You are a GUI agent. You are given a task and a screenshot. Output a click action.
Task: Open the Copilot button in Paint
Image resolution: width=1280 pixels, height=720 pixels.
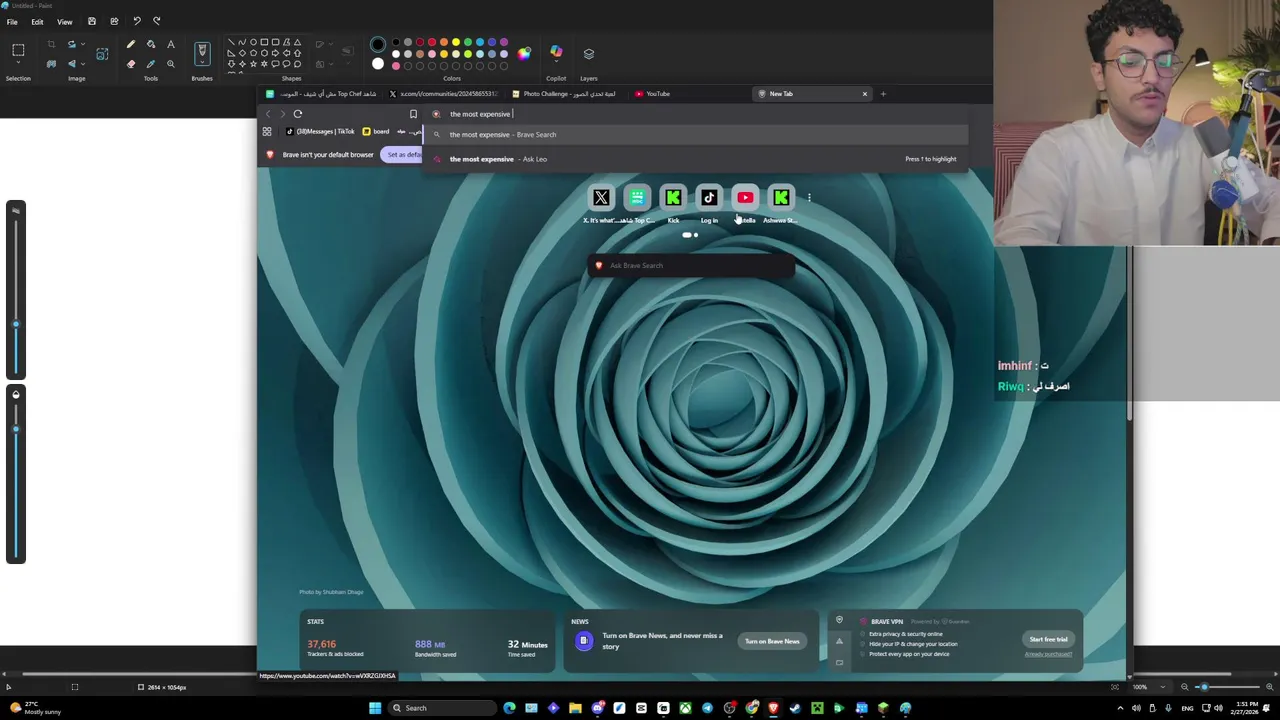[x=556, y=52]
